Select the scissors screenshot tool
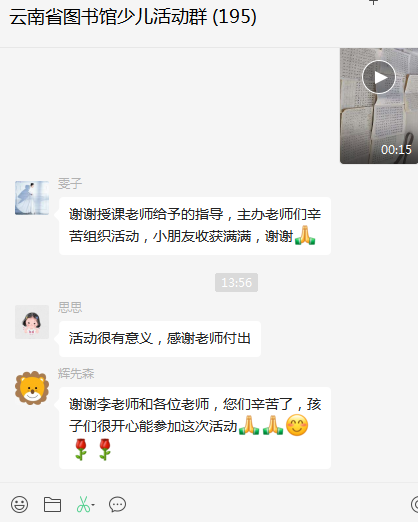This screenshot has width=418, height=522. [x=83, y=504]
